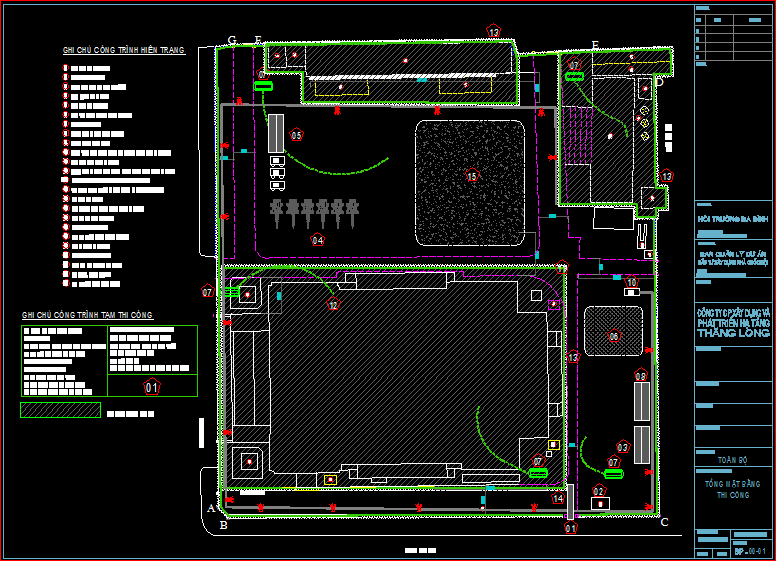
Task: Click the marker 15 in the stippled area
Action: point(472,177)
